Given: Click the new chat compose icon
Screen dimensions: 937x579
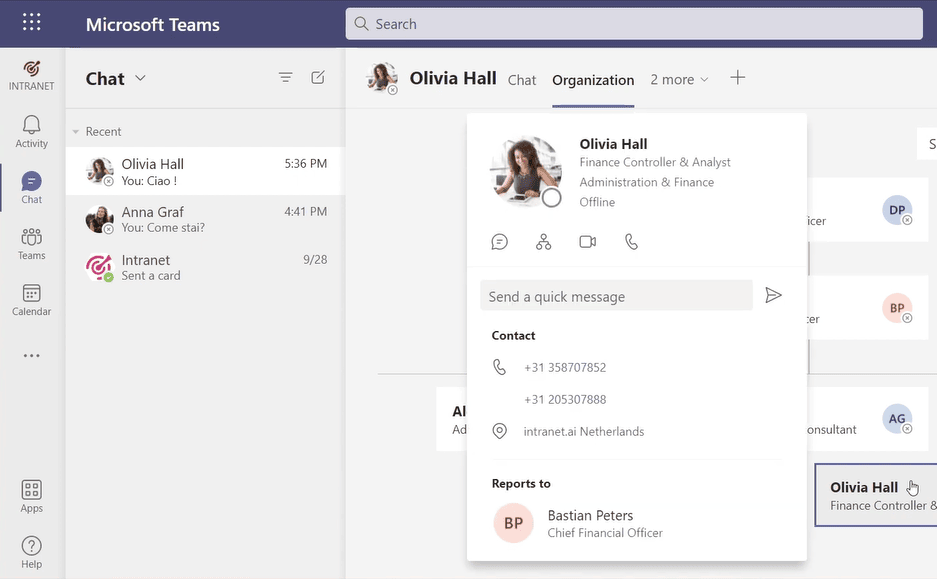Looking at the screenshot, I should point(318,78).
